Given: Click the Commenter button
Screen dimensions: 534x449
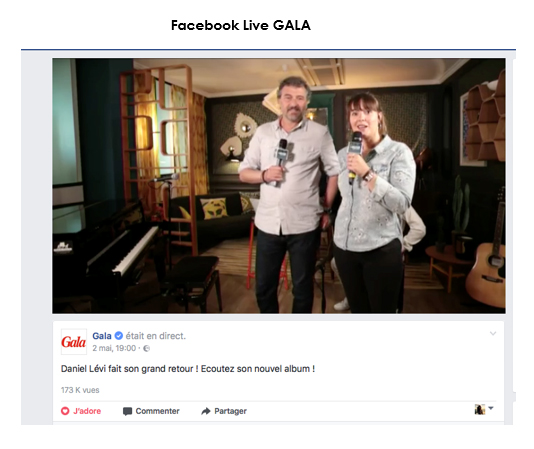Looking at the screenshot, I should (x=151, y=411).
